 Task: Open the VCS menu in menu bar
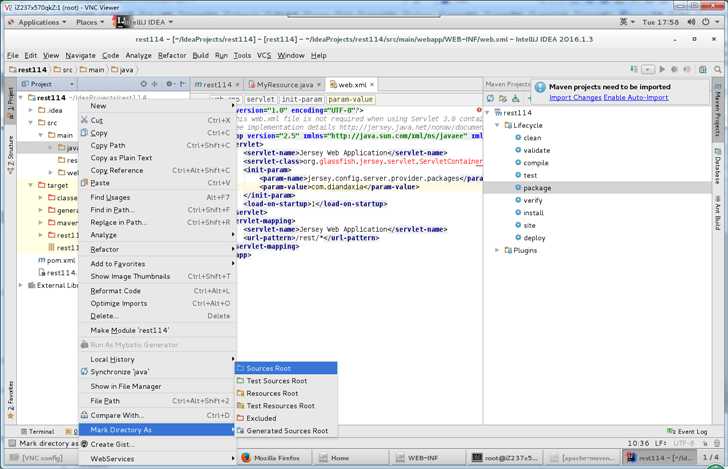pyautogui.click(x=264, y=55)
